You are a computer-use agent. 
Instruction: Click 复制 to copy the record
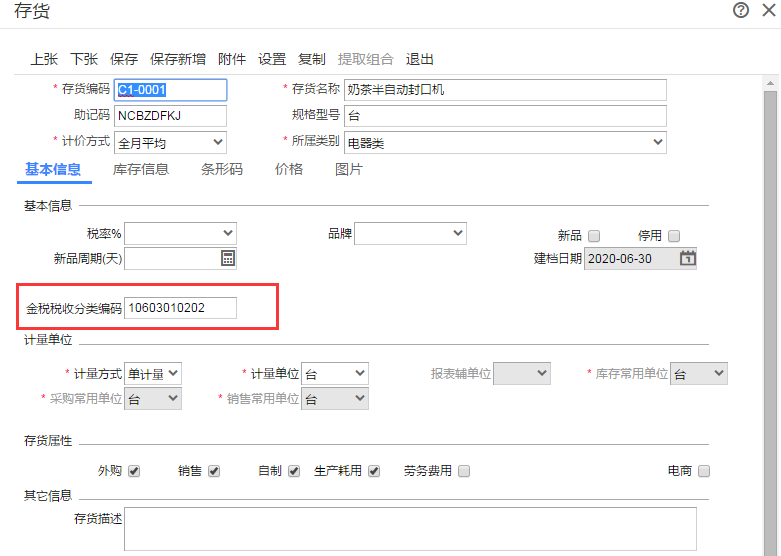312,59
